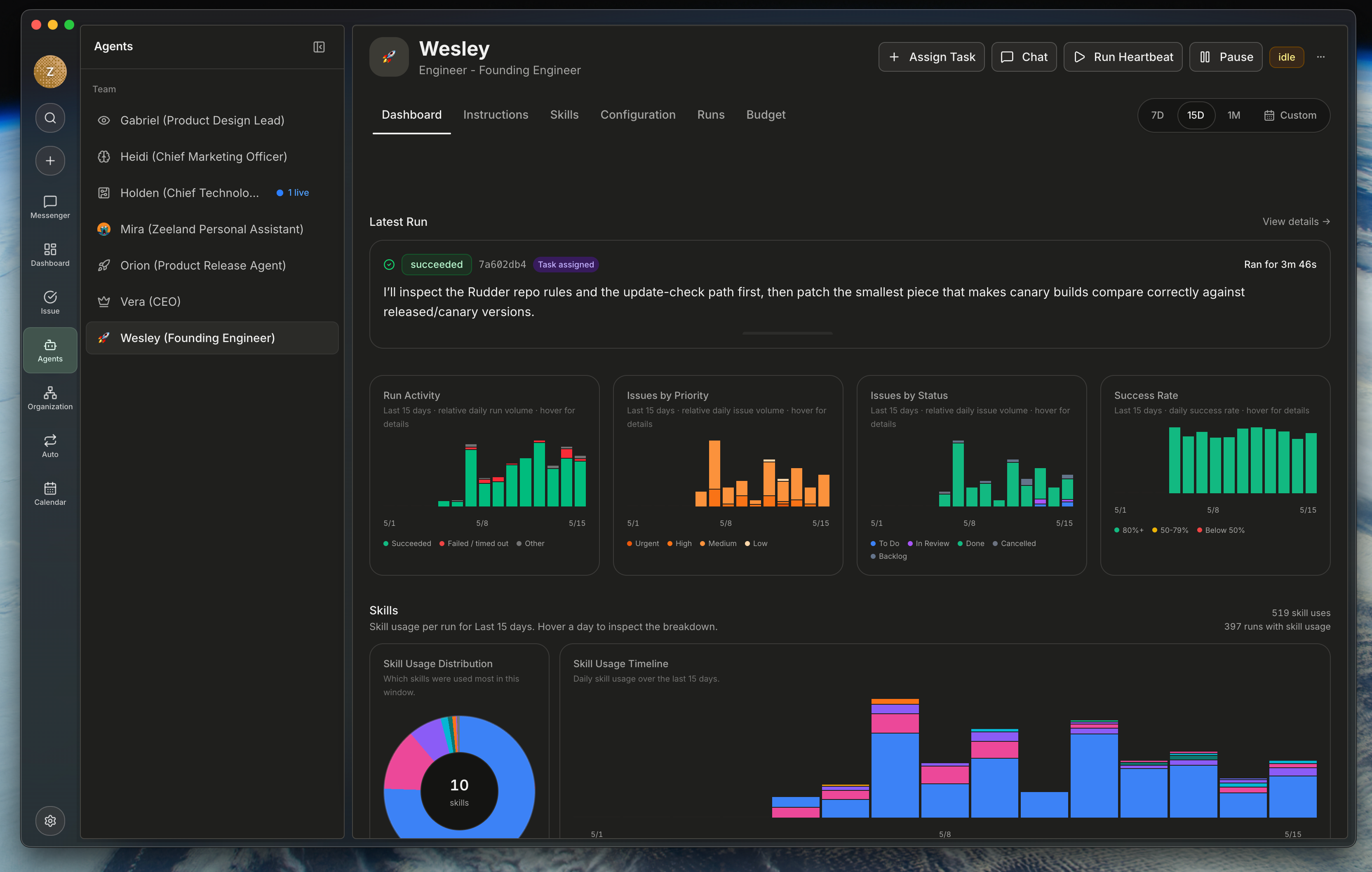The image size is (1372, 872).
Task: Click the plus icon to add new
Action: [50, 161]
